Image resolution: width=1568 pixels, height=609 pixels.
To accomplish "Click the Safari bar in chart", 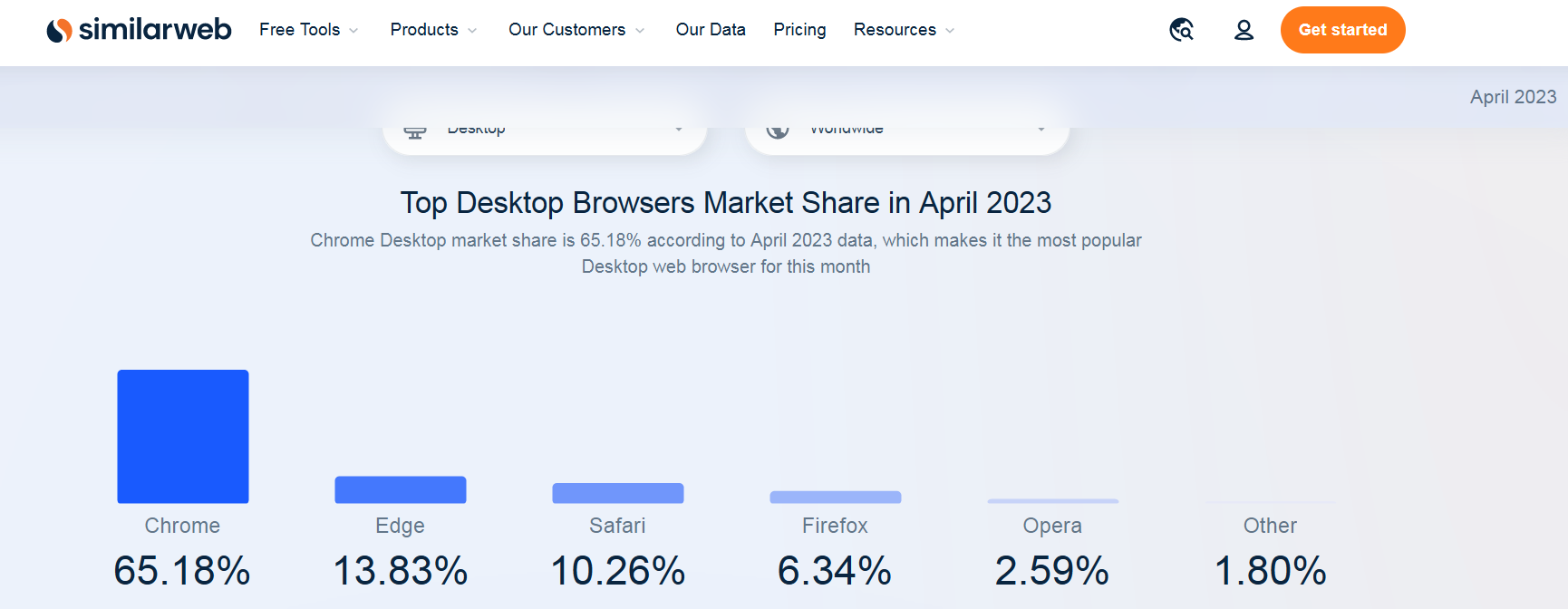I will coord(618,493).
